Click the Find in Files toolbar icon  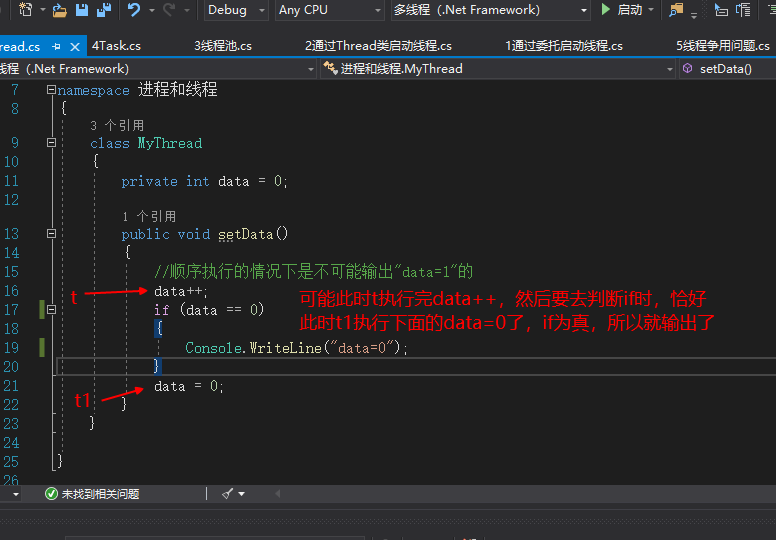[x=676, y=10]
